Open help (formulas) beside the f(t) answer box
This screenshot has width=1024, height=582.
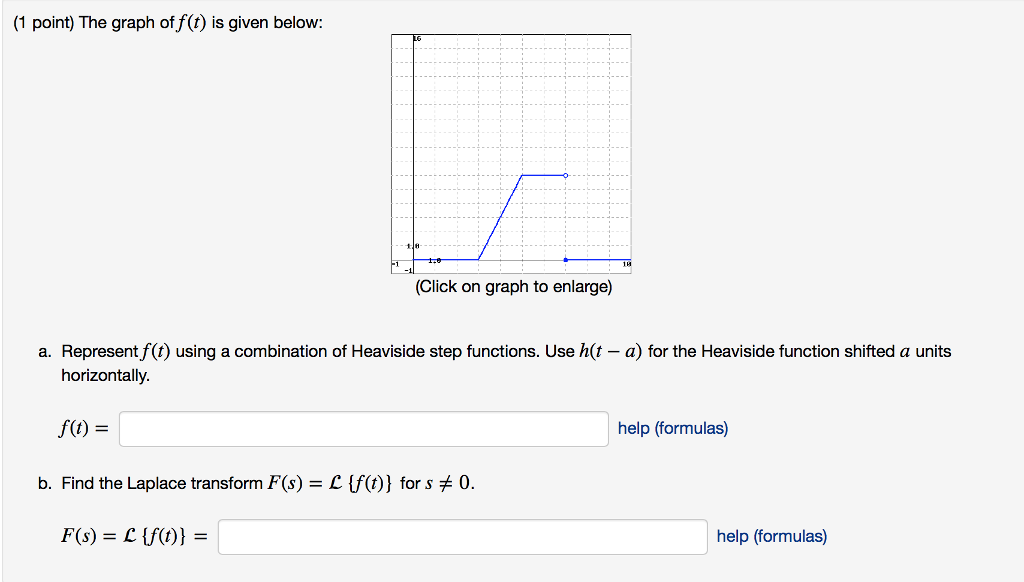click(x=673, y=428)
